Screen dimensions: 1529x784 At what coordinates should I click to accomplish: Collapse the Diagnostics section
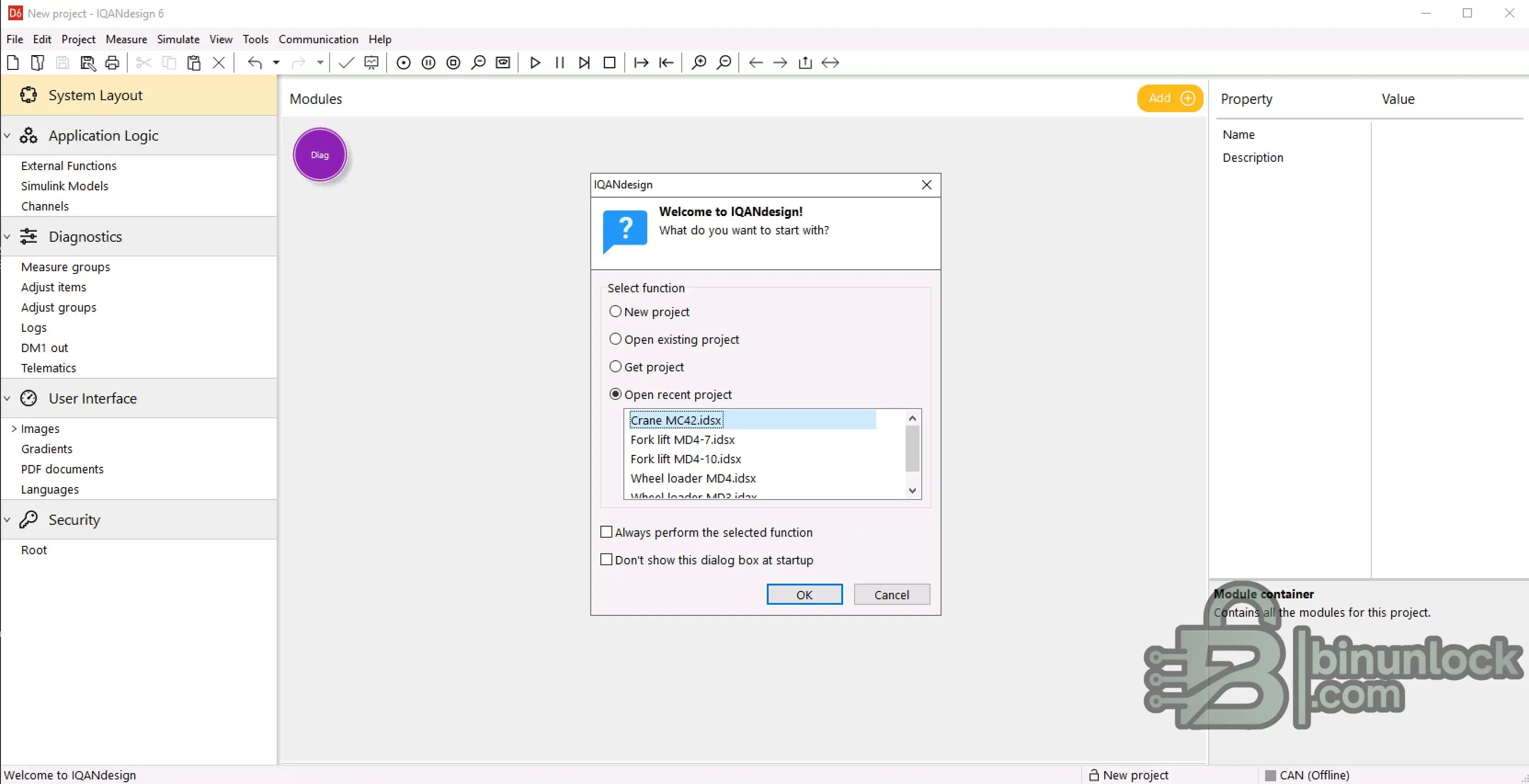click(7, 237)
